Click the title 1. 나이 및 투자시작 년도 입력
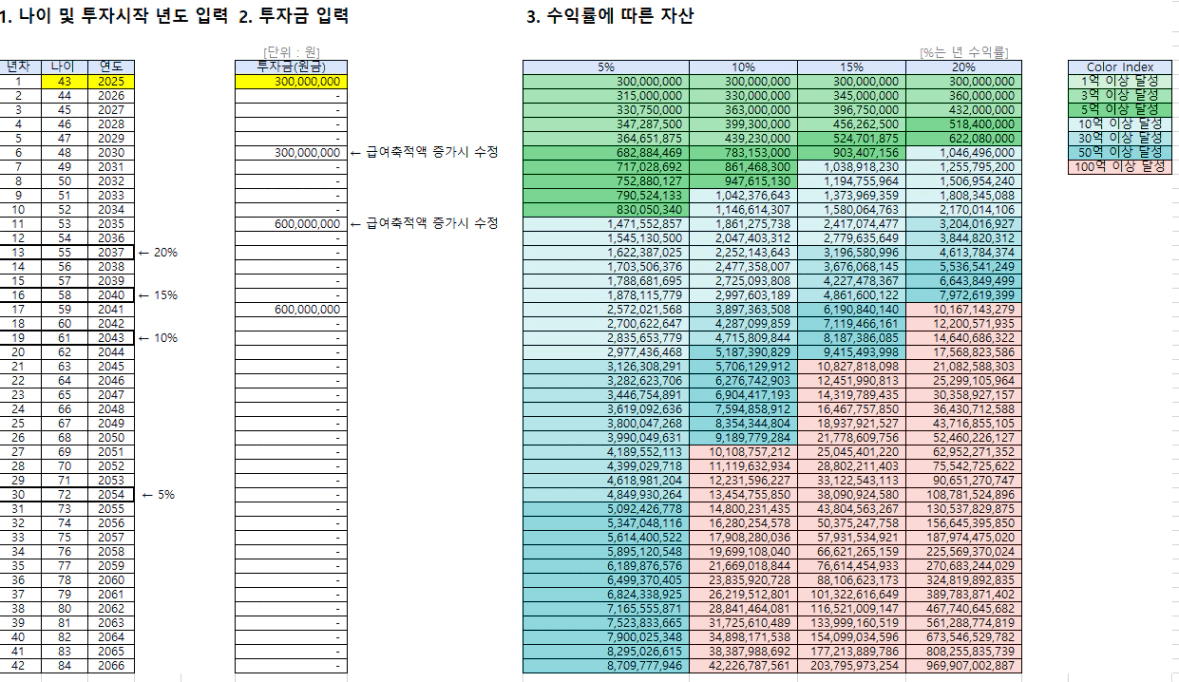Image resolution: width=1179 pixels, height=682 pixels. (114, 16)
